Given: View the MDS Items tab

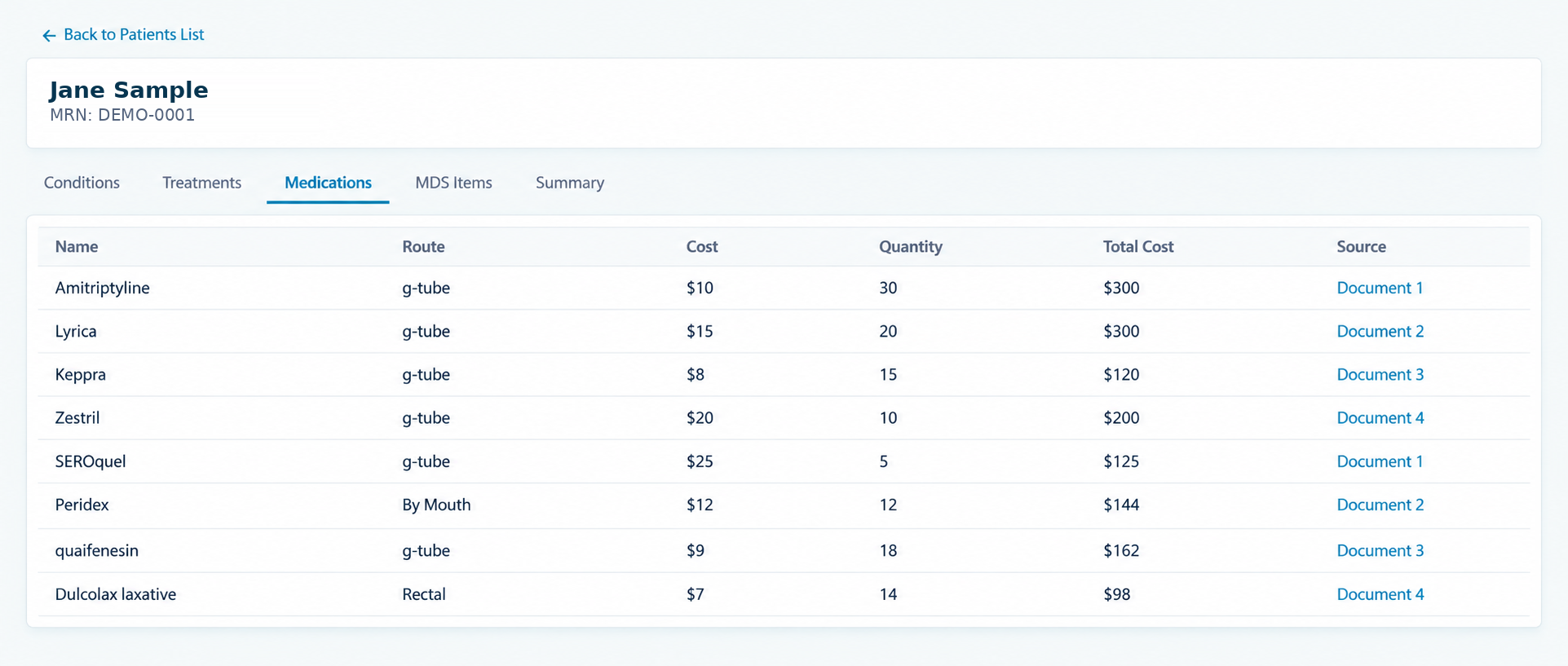Looking at the screenshot, I should point(453,183).
